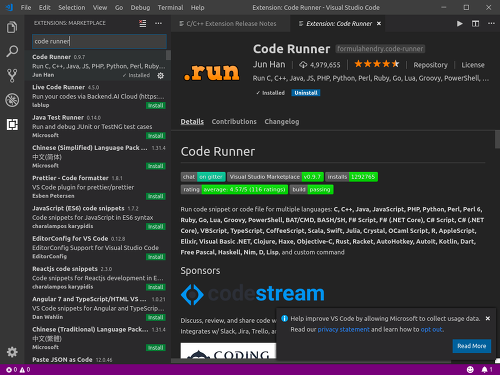
Task: Open the Explorer view in activity bar
Action: [x=12, y=27]
